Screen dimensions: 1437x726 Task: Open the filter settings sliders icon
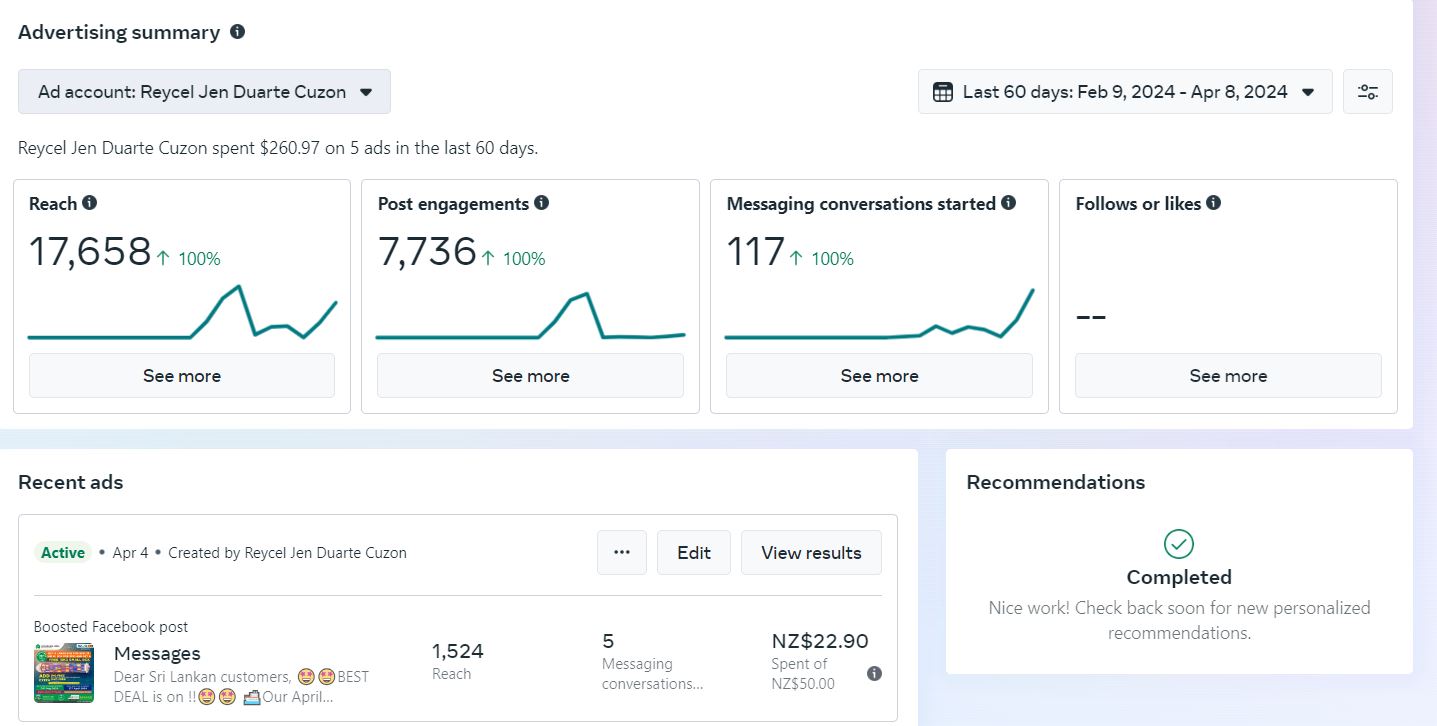click(1368, 91)
